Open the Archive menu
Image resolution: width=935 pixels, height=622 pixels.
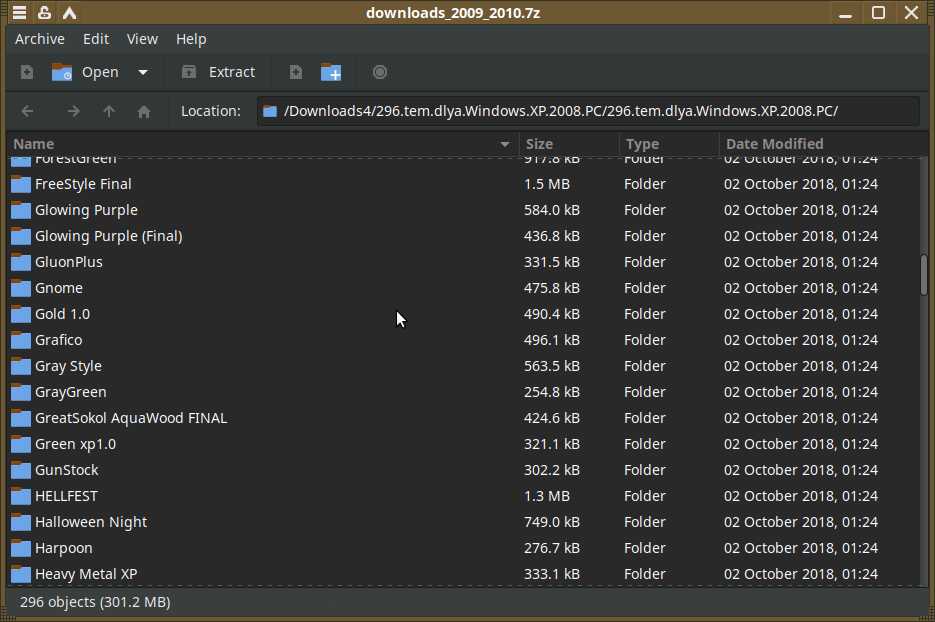pos(40,39)
